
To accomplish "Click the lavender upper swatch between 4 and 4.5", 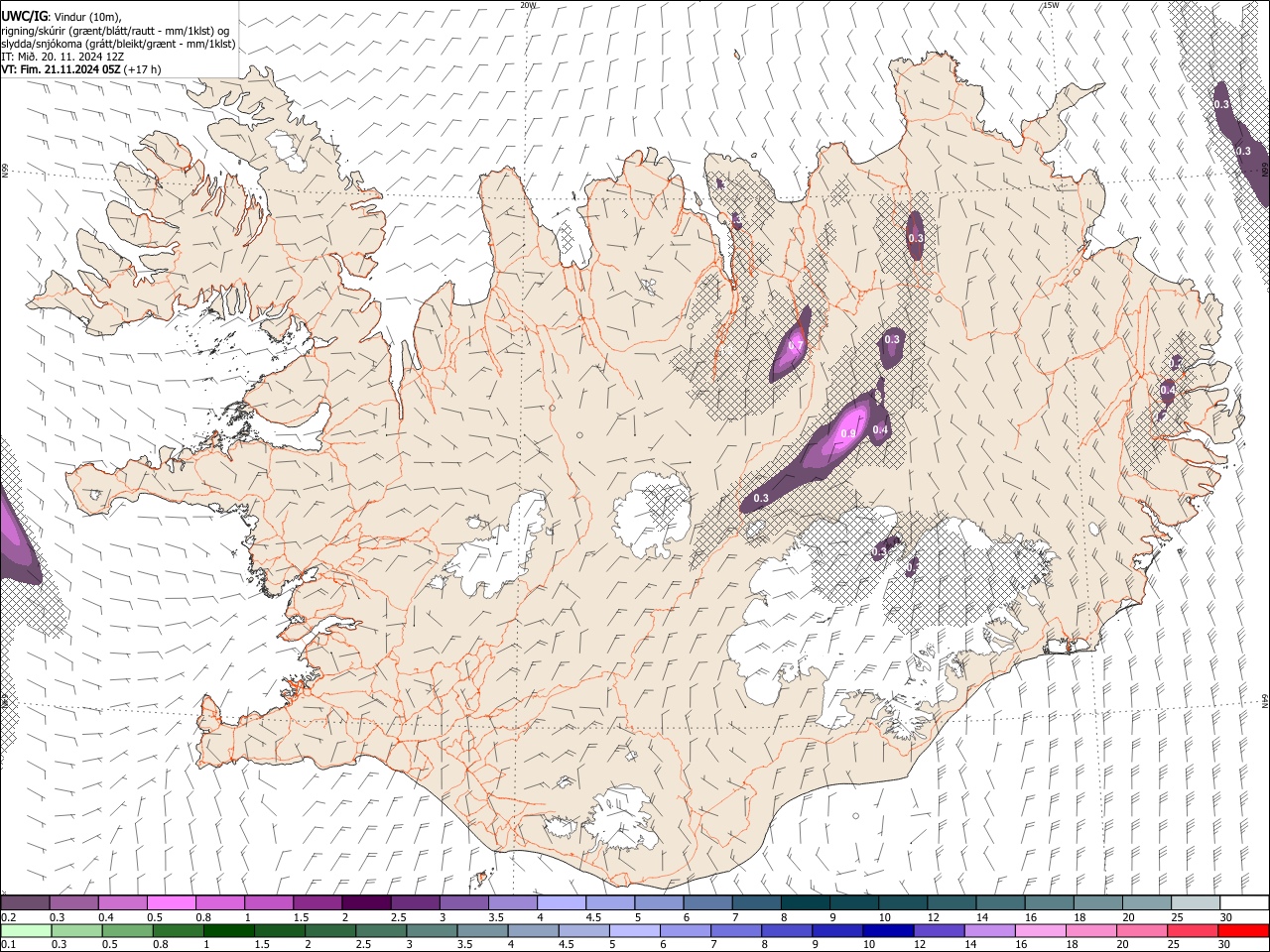I will [562, 903].
